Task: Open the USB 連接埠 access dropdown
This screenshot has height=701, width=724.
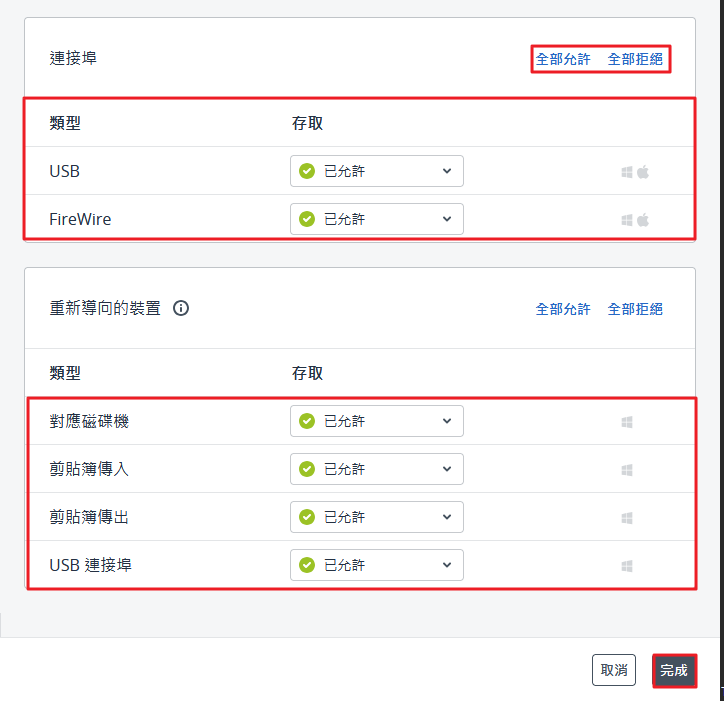Action: 376,565
